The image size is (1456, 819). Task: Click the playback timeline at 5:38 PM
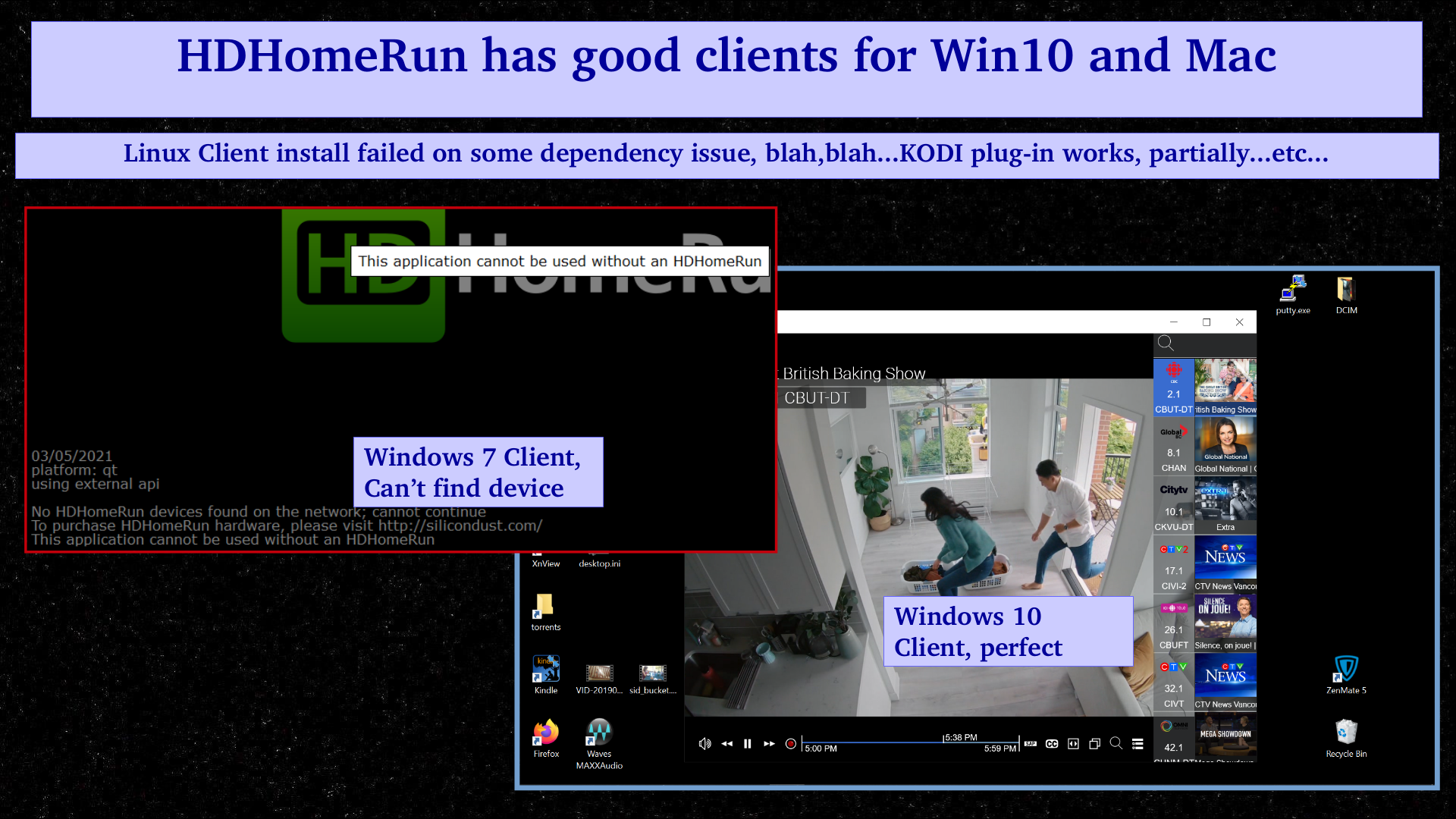943,742
